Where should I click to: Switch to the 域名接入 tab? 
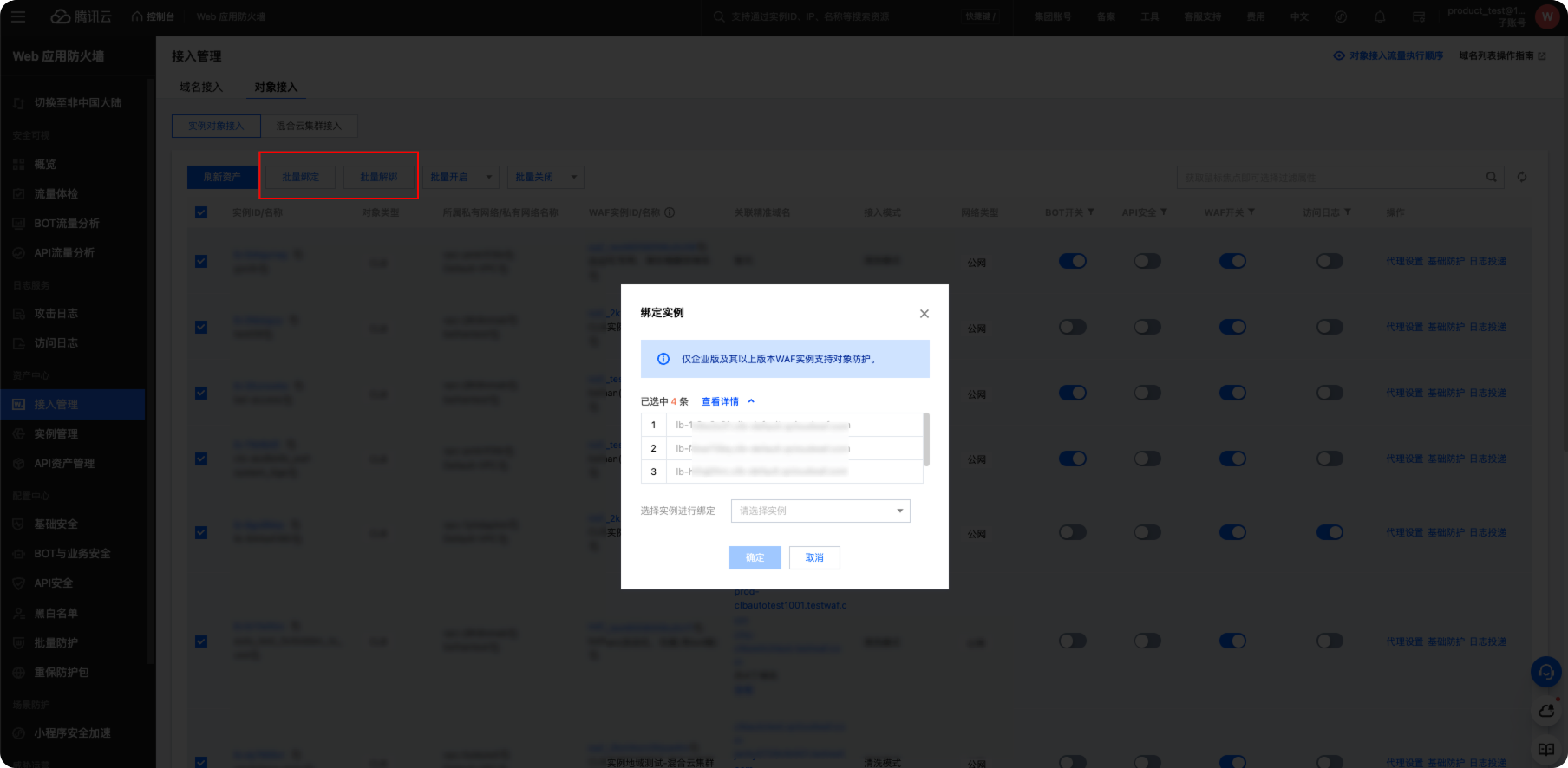201,87
